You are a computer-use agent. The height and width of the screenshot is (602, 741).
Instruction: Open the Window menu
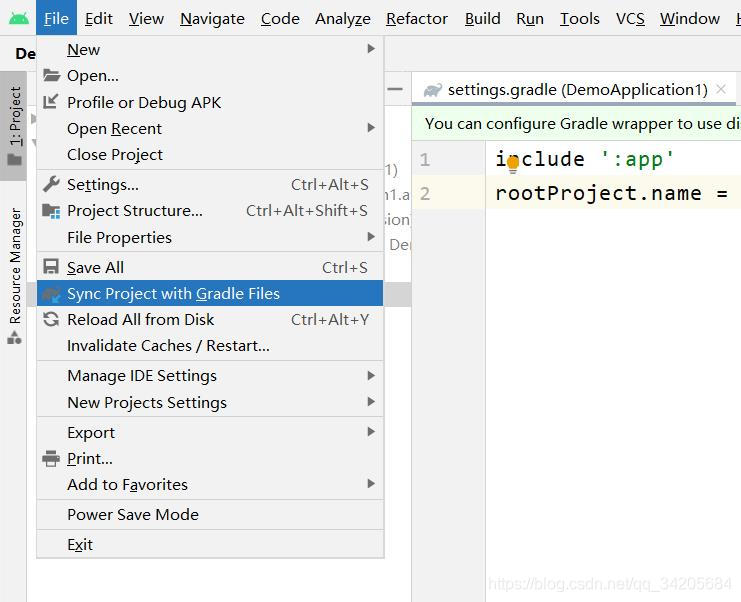click(690, 18)
